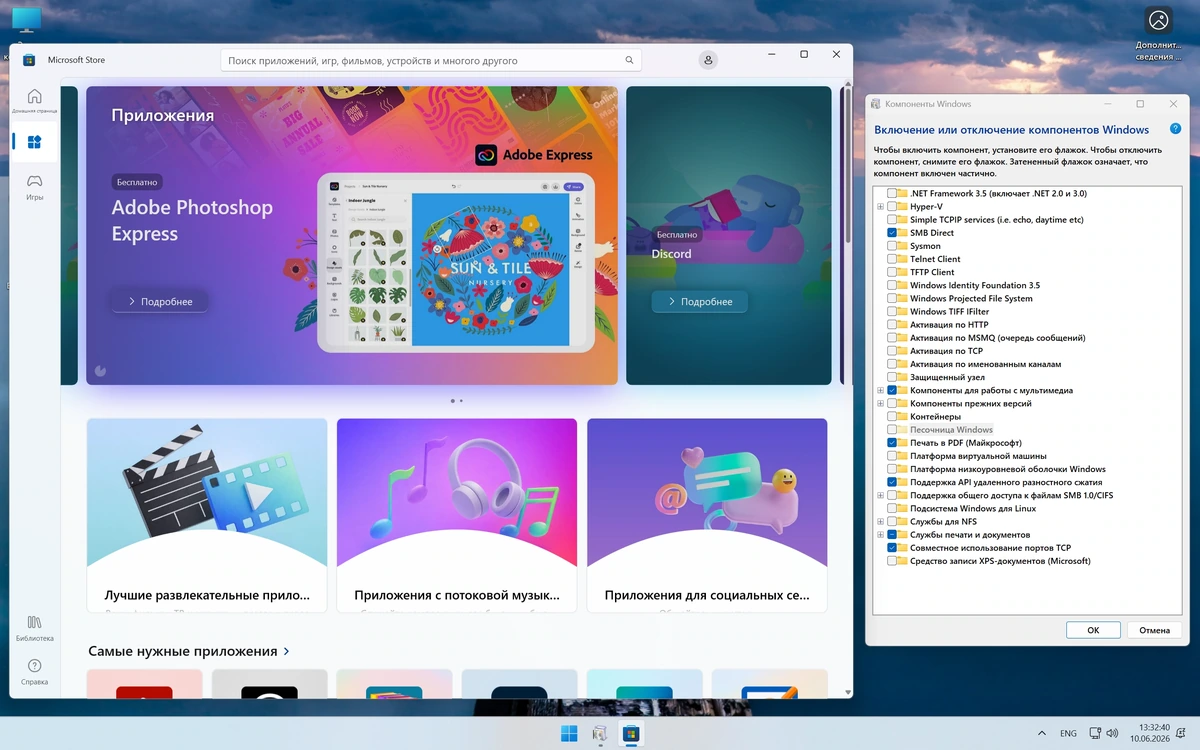Open the Windows Start button

point(569,734)
